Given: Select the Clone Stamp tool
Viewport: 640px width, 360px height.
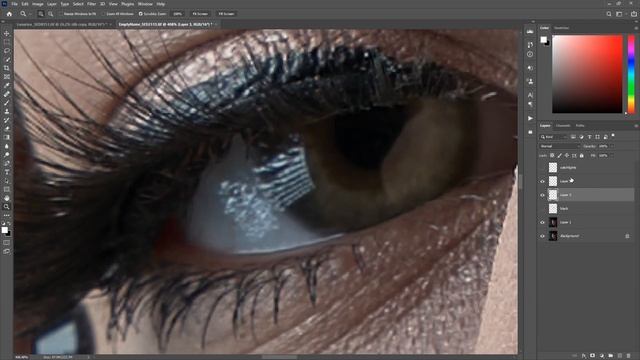Looking at the screenshot, I should (7, 111).
